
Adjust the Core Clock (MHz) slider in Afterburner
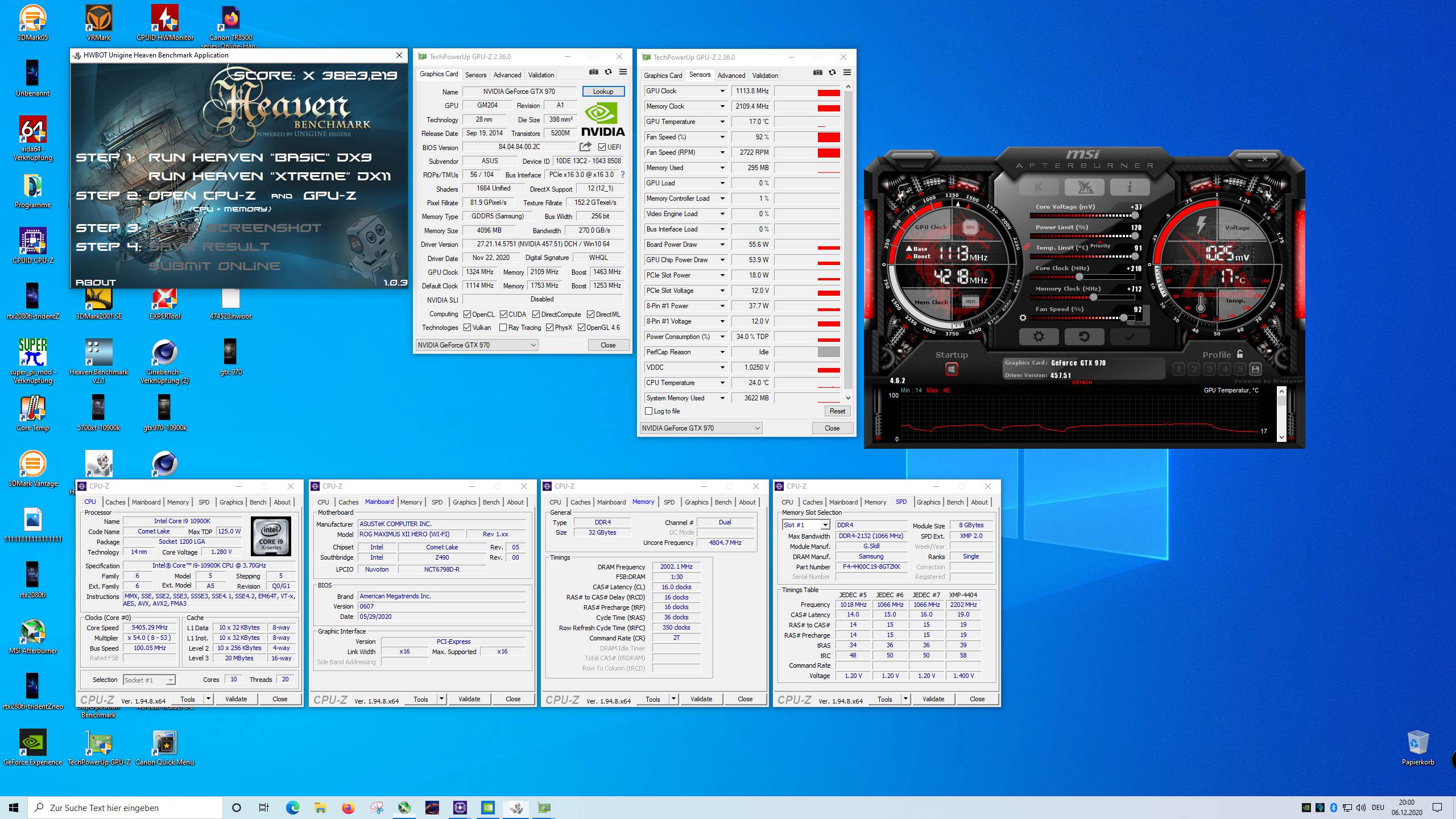coord(1082,277)
